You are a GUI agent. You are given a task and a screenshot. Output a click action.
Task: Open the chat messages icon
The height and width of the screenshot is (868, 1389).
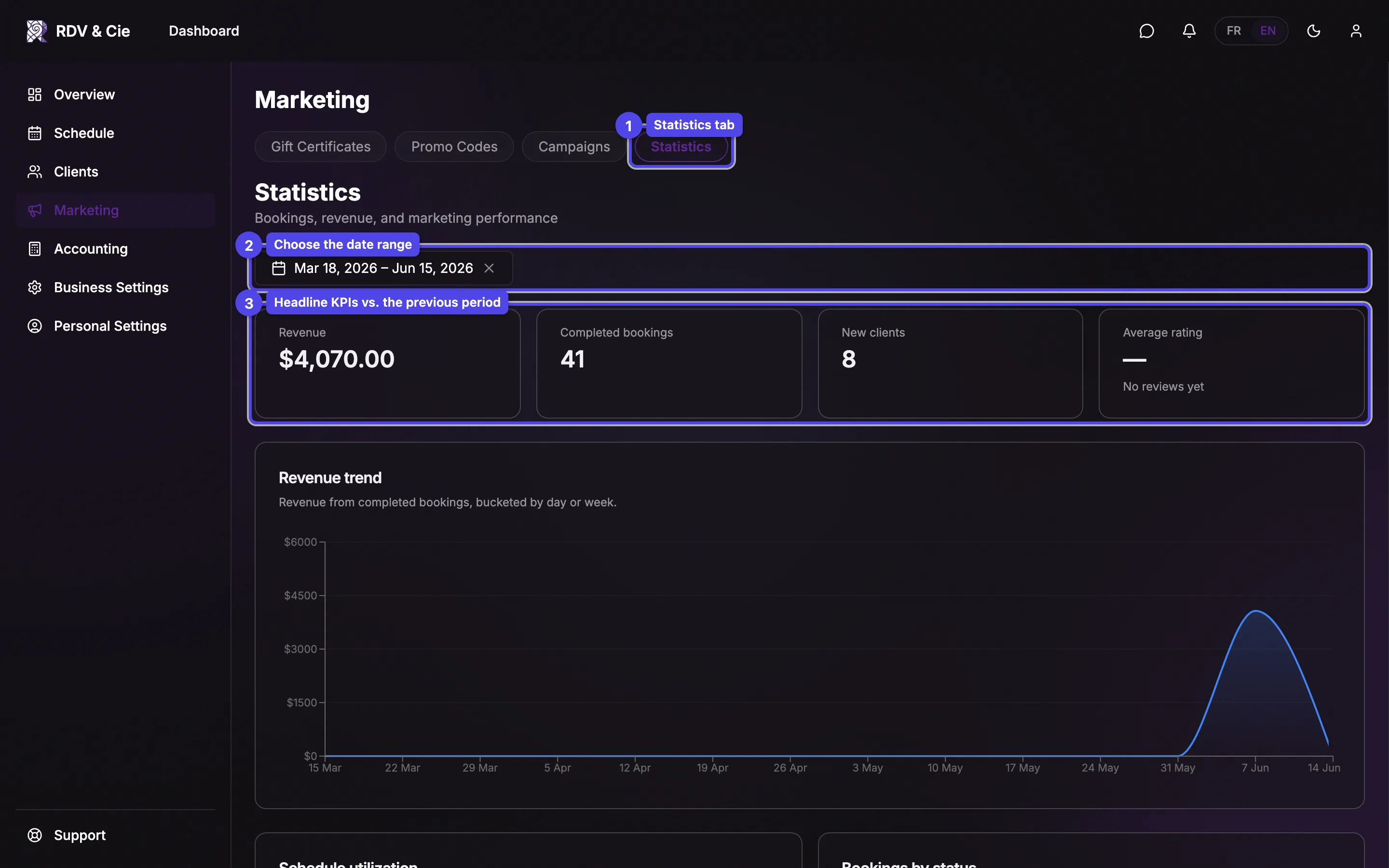point(1146,31)
